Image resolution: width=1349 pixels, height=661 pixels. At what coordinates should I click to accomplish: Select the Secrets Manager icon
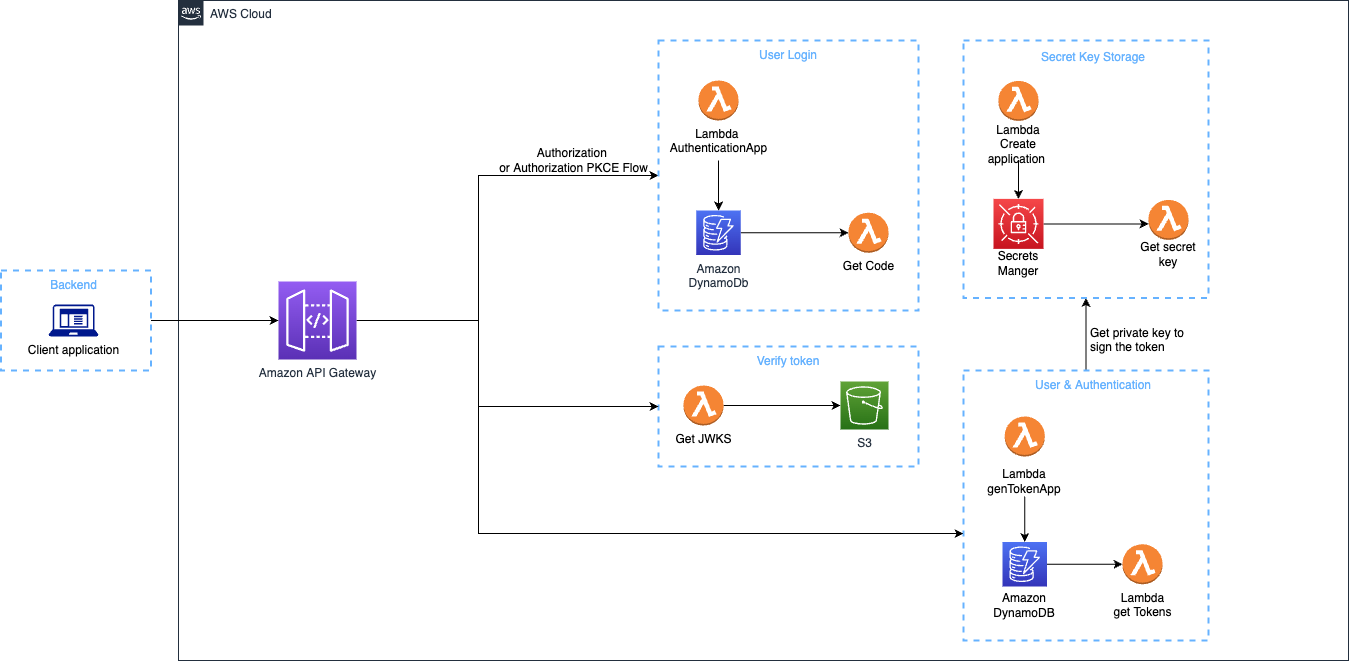click(x=1017, y=224)
